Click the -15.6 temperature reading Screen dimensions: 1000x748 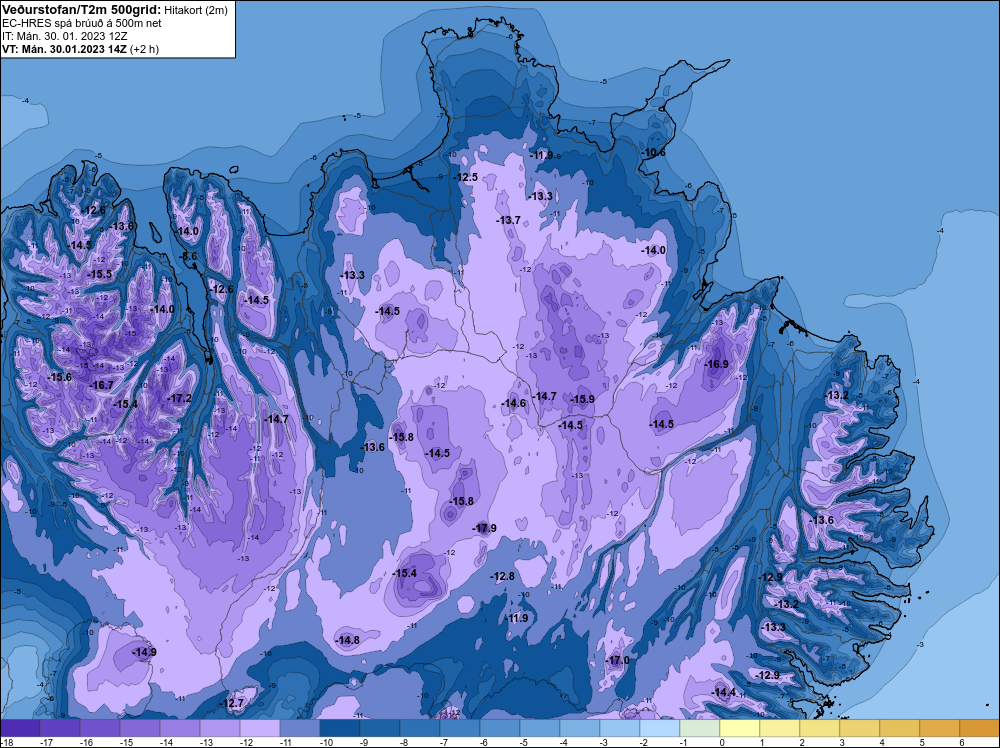59,377
